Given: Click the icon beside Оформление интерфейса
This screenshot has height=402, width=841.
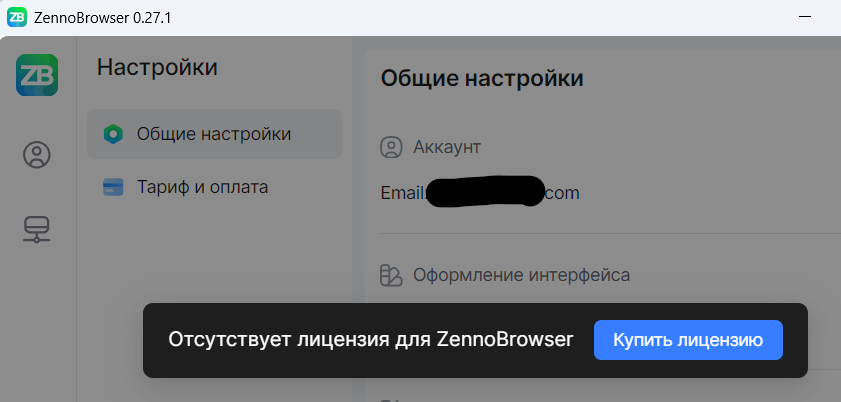Looking at the screenshot, I should 391,275.
